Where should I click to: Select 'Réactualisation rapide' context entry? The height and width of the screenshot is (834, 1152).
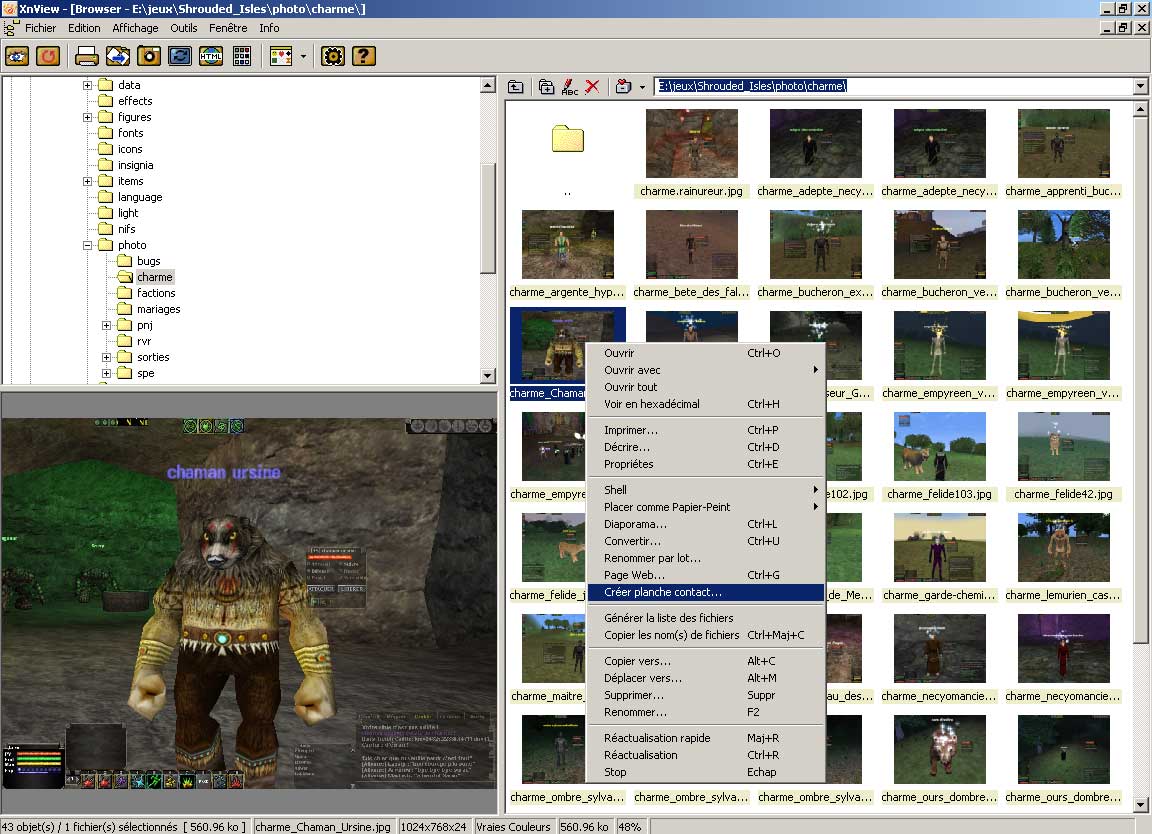(x=705, y=738)
